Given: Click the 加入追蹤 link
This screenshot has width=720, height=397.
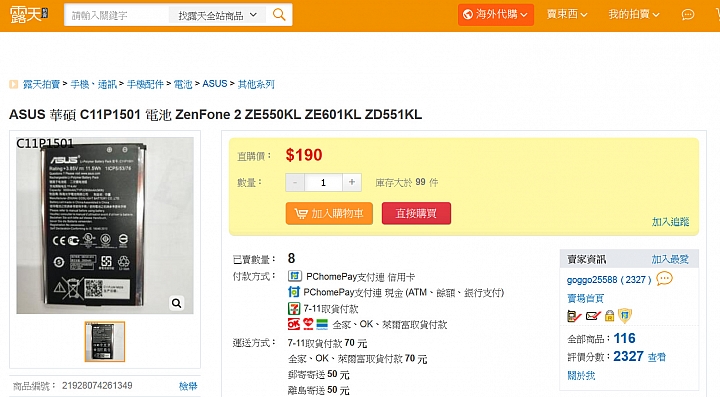Looking at the screenshot, I should pyautogui.click(x=670, y=222).
